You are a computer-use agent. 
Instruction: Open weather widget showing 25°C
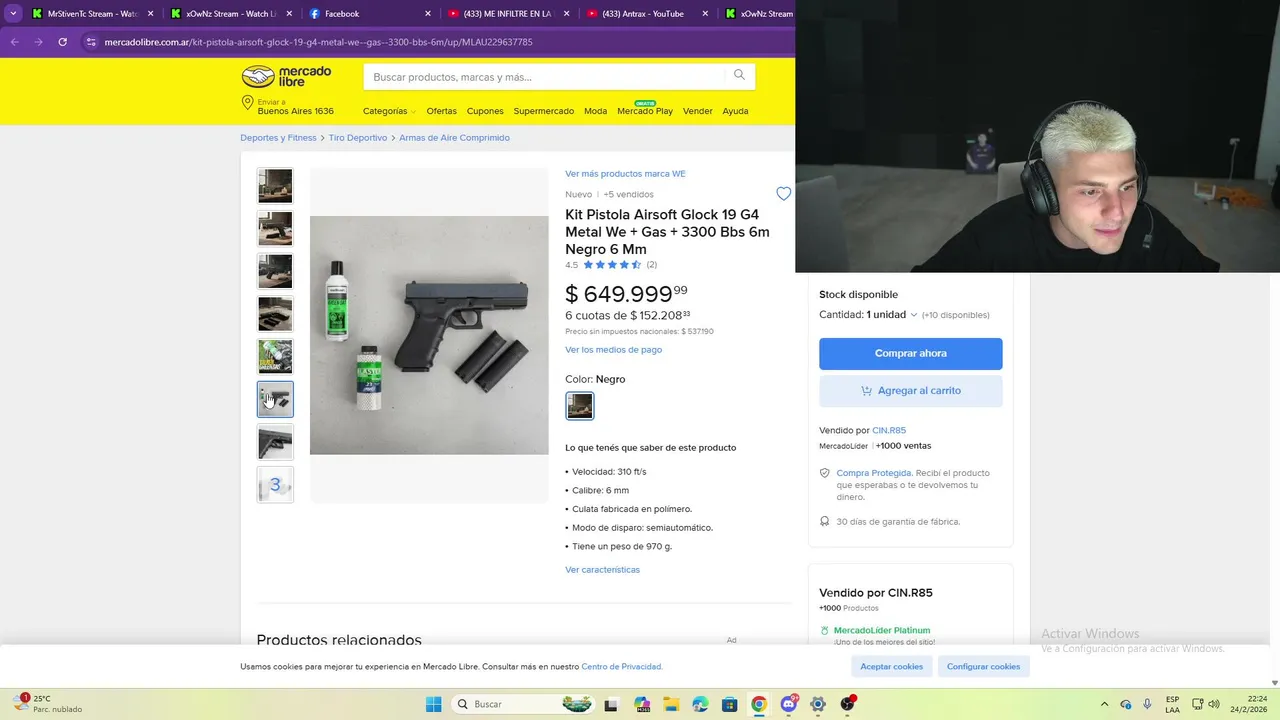[x=47, y=704]
